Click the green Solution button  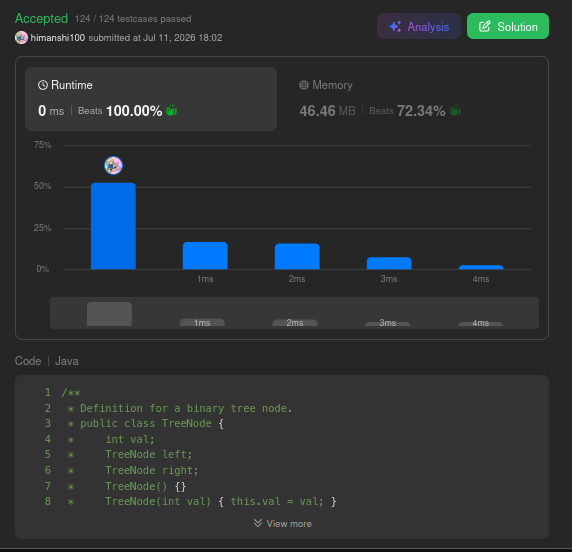coord(508,26)
